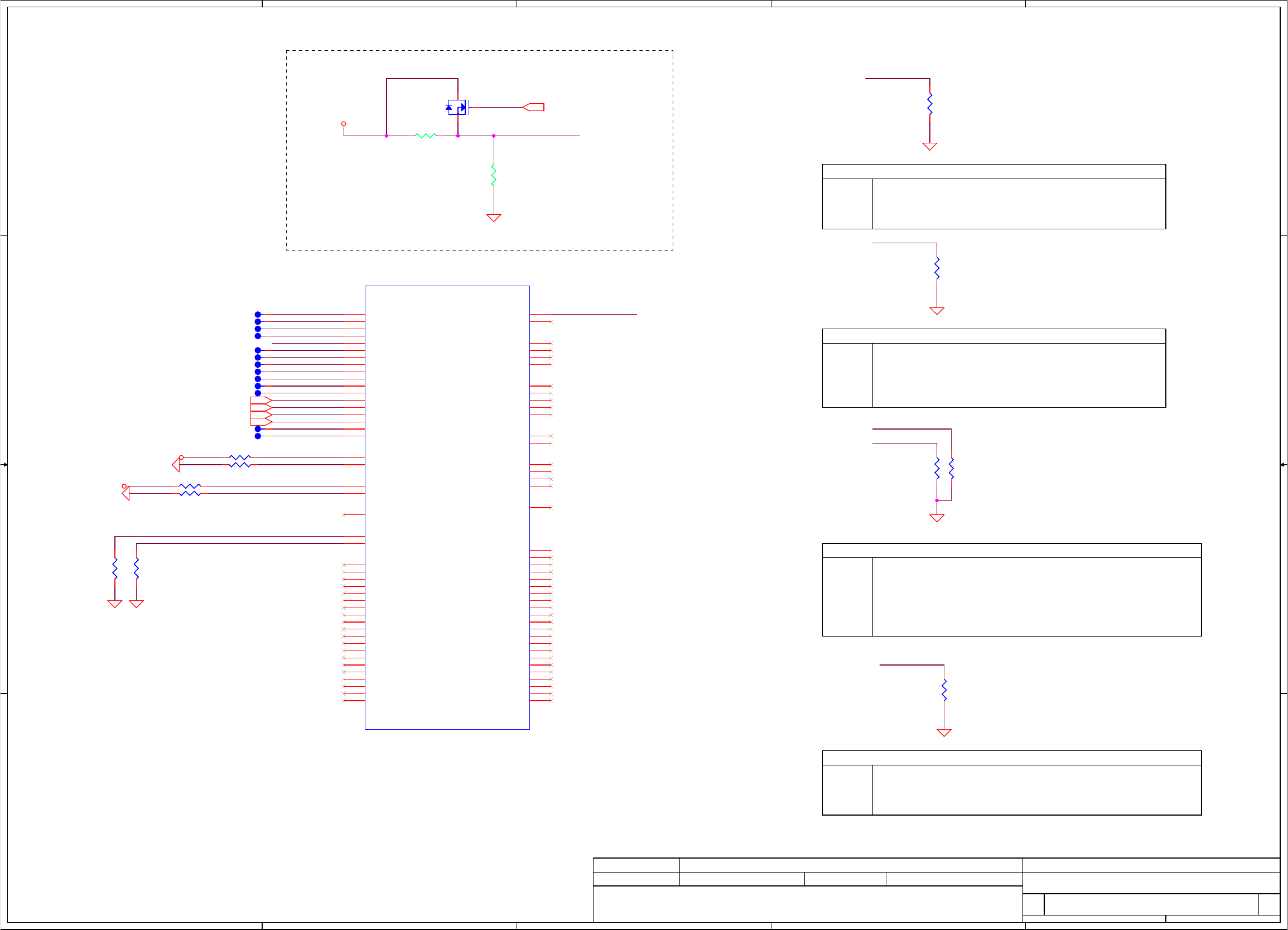
Task: Click ground symbol below topmost right resistor
Action: [930, 146]
